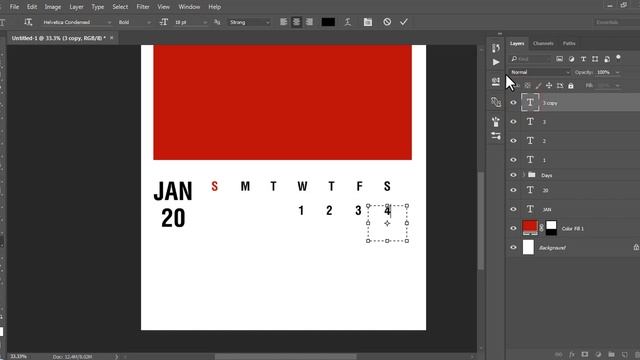
Task: Open the Actions panel play icon
Action: tap(496, 62)
